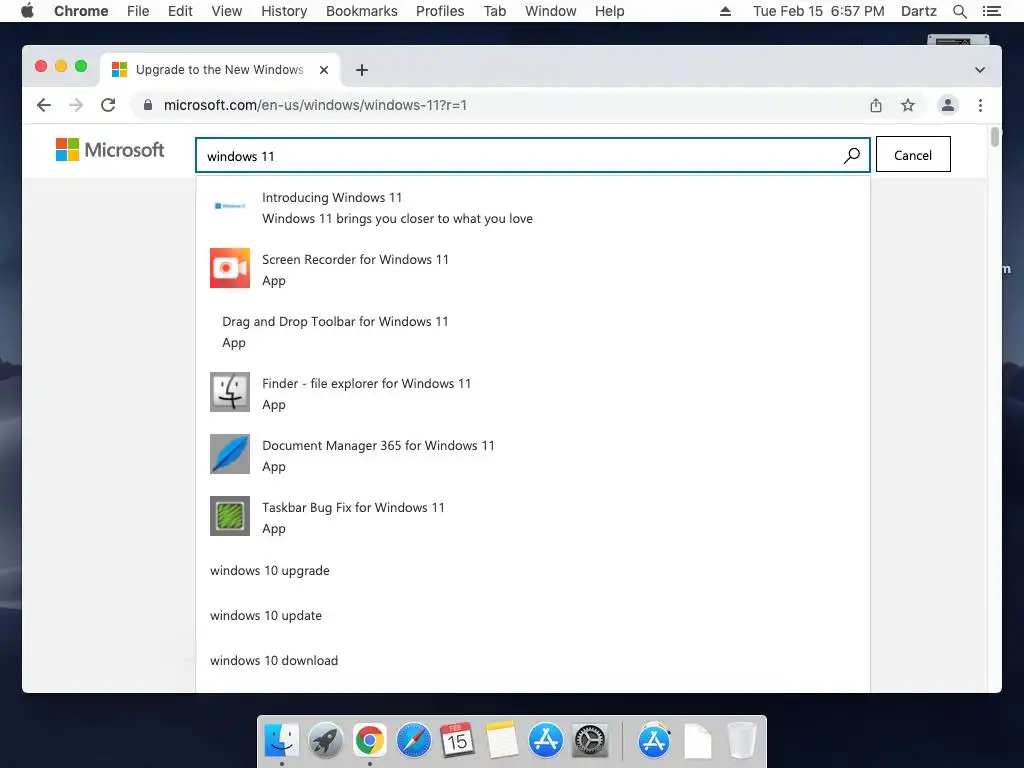The height and width of the screenshot is (768, 1024).
Task: Click the padlock site info icon
Action: (148, 105)
